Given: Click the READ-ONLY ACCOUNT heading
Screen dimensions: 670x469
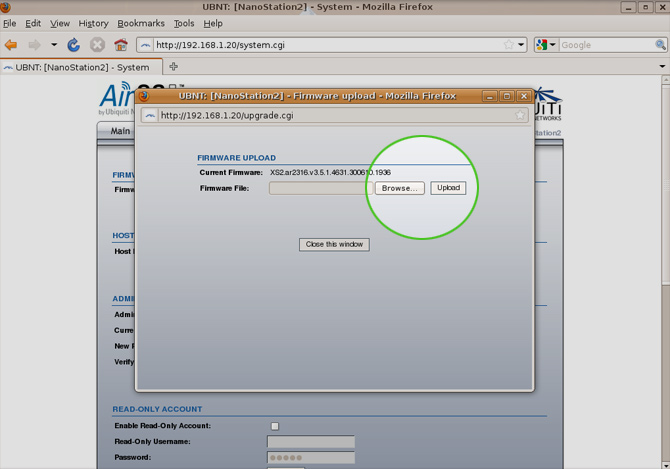Looking at the screenshot, I should (x=157, y=409).
